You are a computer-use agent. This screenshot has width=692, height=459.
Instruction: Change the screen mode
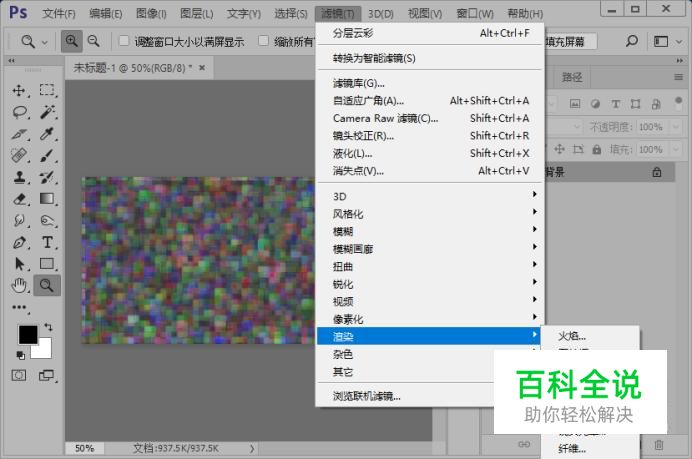pyautogui.click(x=46, y=376)
